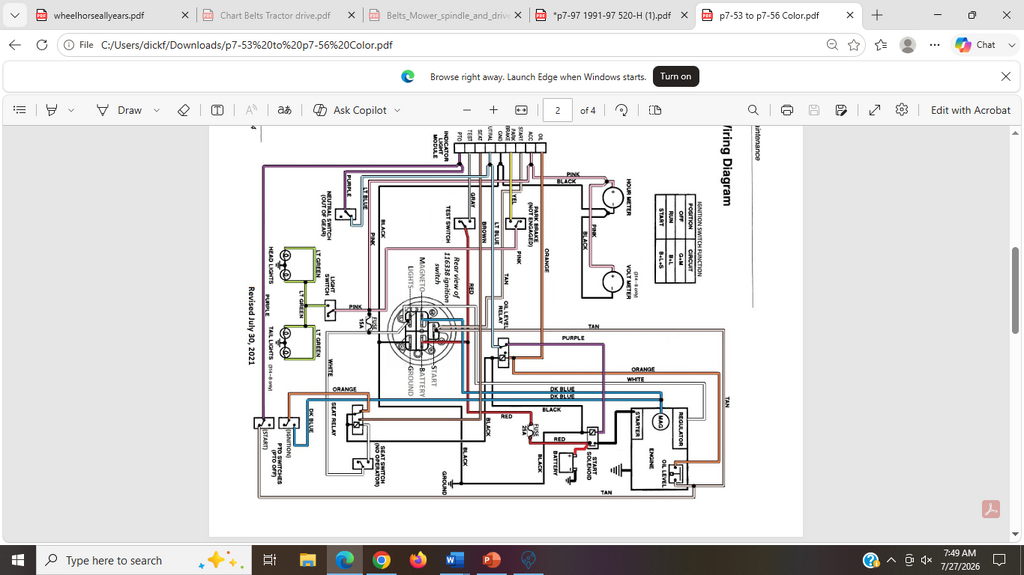Viewport: 1024px width, 575px height.
Task: Open the tab search dropdown
Action: tap(14, 15)
